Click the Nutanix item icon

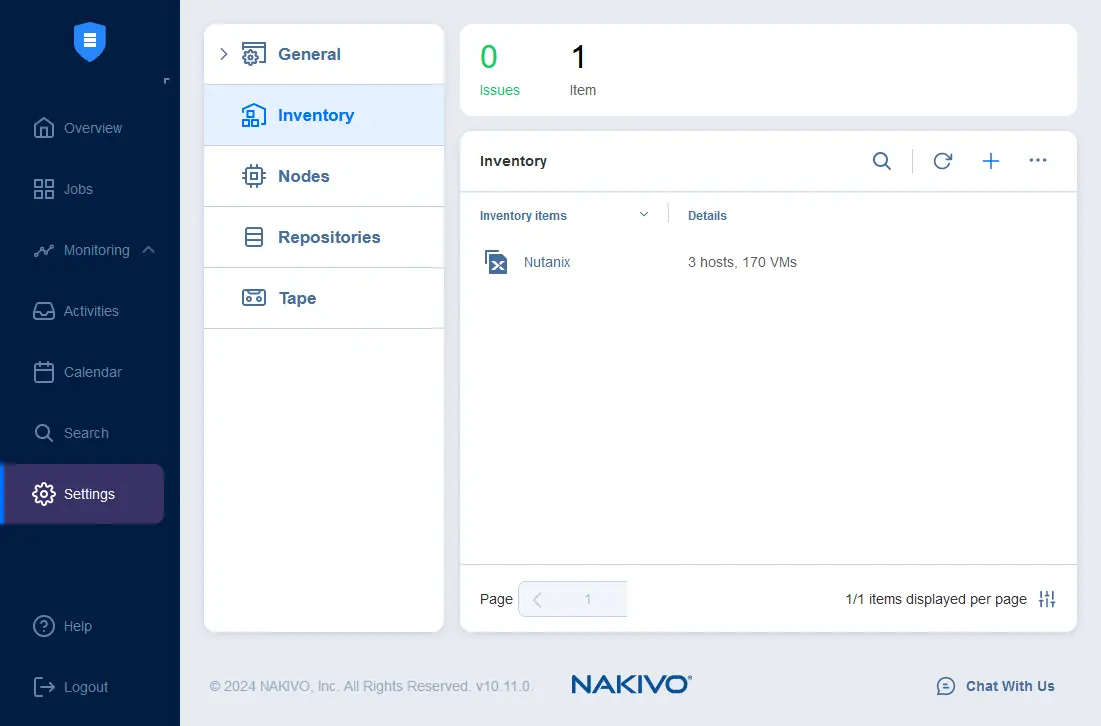pos(496,262)
